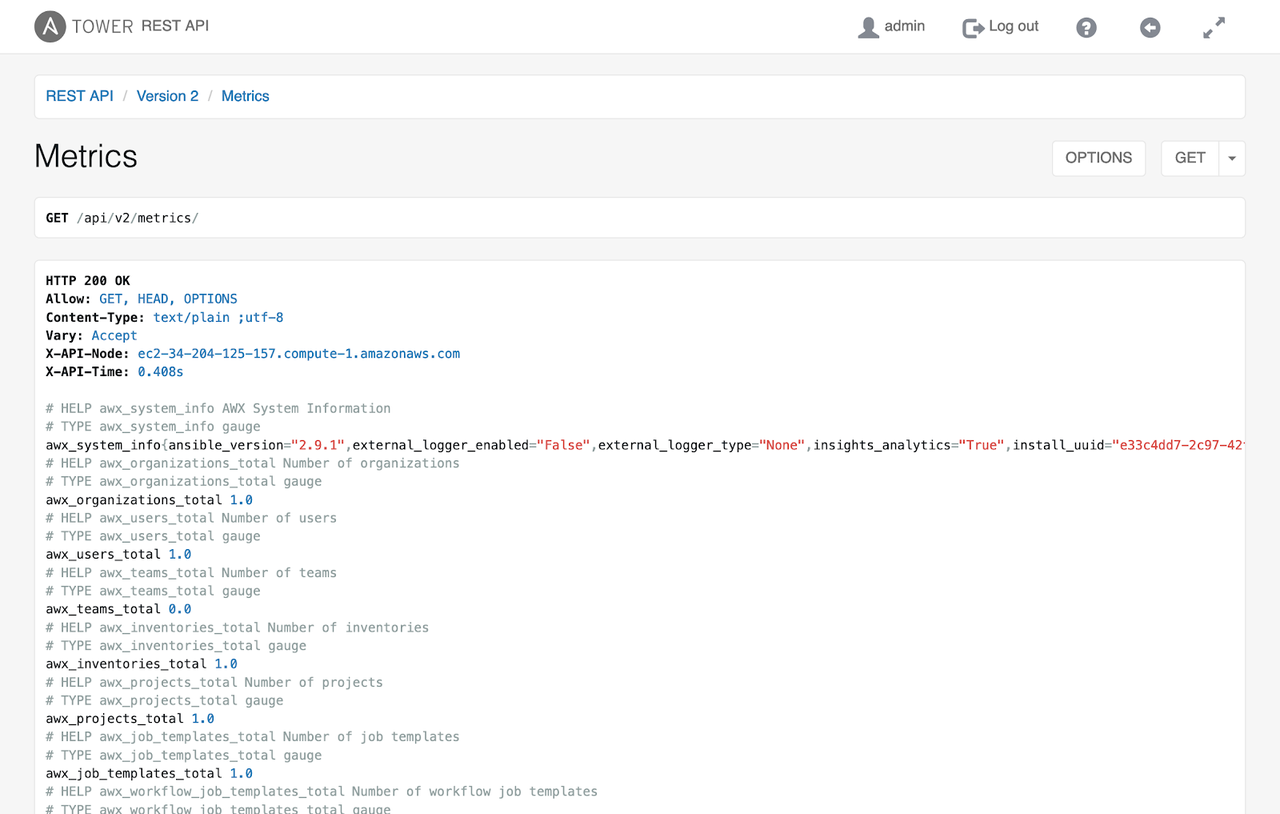Click the Metrics breadcrumb link

tap(245, 96)
